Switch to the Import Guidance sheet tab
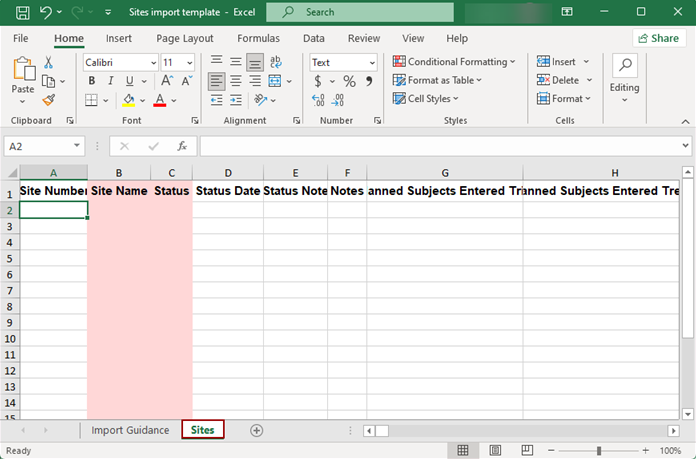This screenshot has width=696, height=459. tap(130, 430)
